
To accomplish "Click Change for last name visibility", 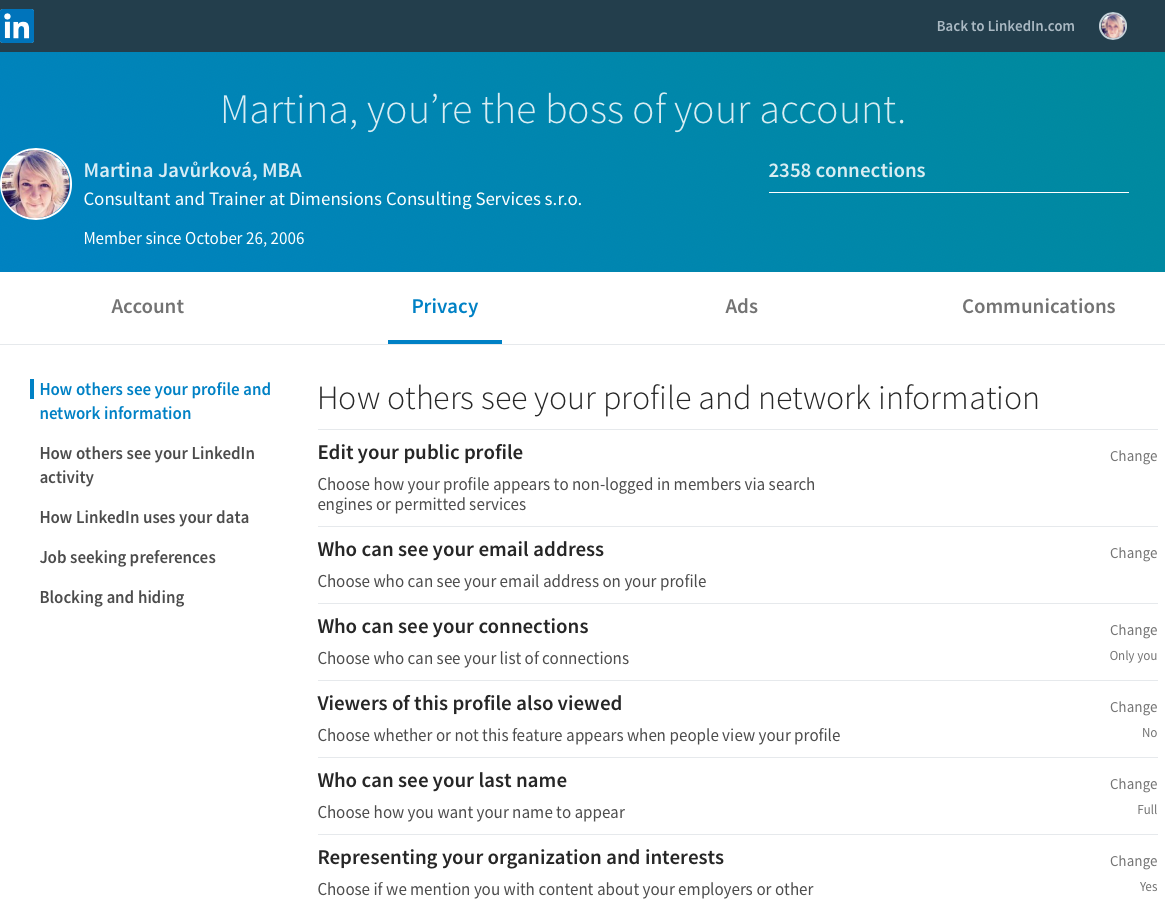I will coord(1133,784).
